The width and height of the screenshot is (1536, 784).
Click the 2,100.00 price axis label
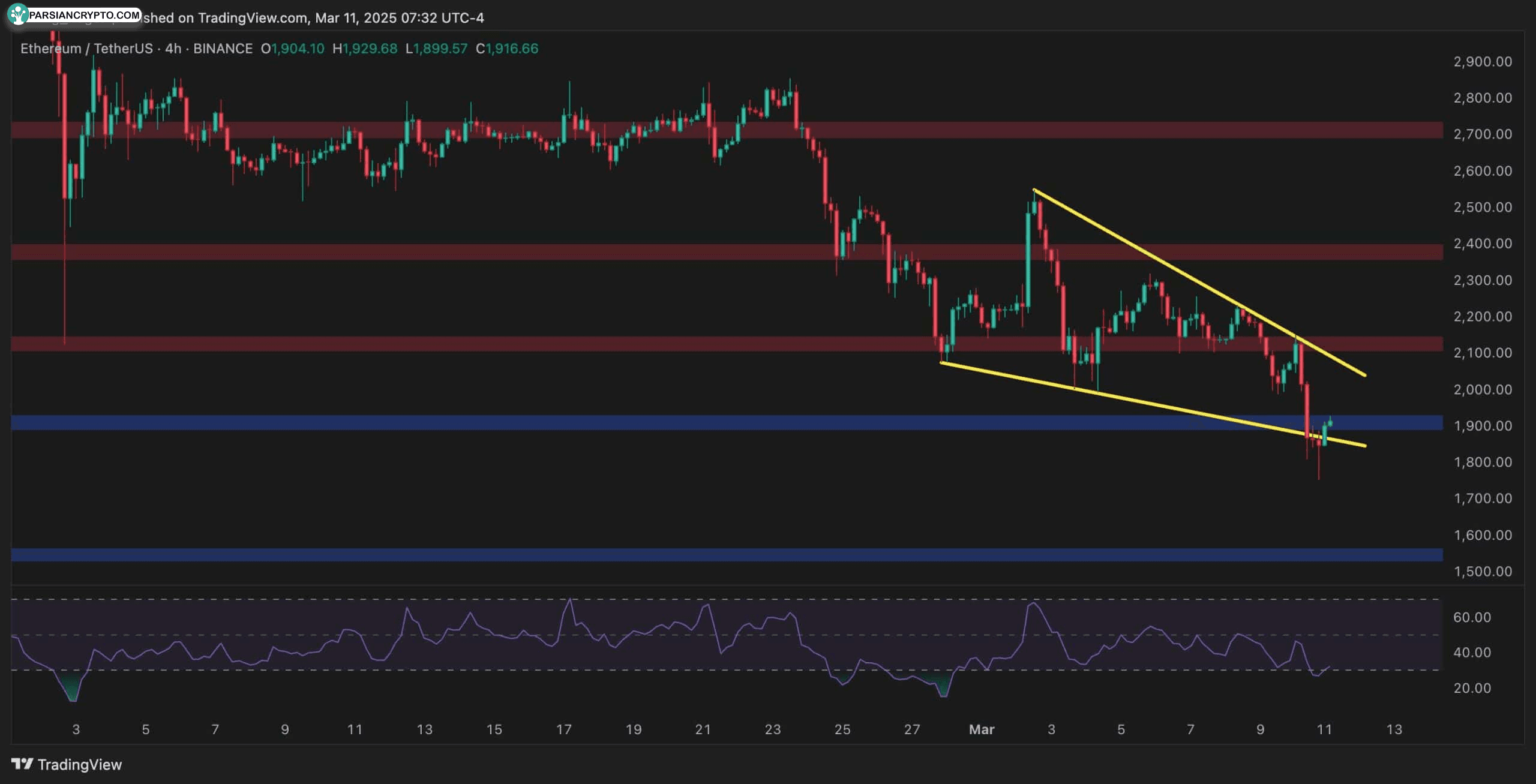(1483, 353)
